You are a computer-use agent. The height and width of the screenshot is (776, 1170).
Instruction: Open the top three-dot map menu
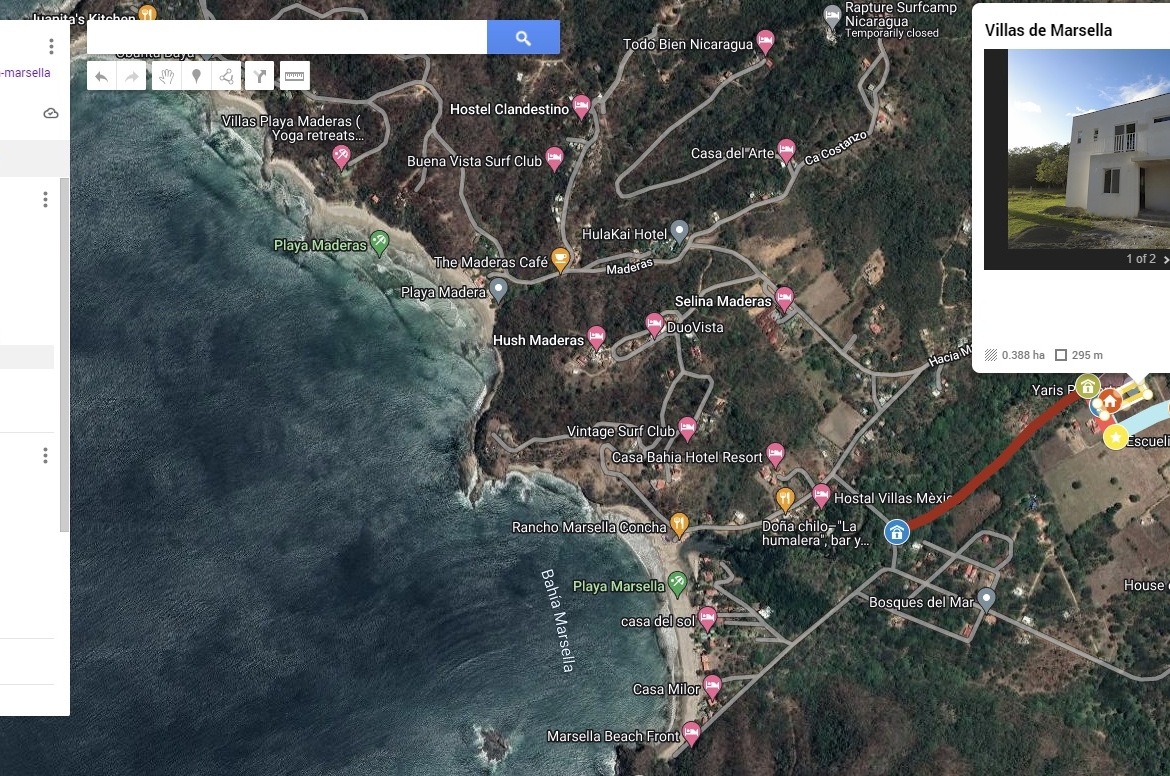coord(51,46)
